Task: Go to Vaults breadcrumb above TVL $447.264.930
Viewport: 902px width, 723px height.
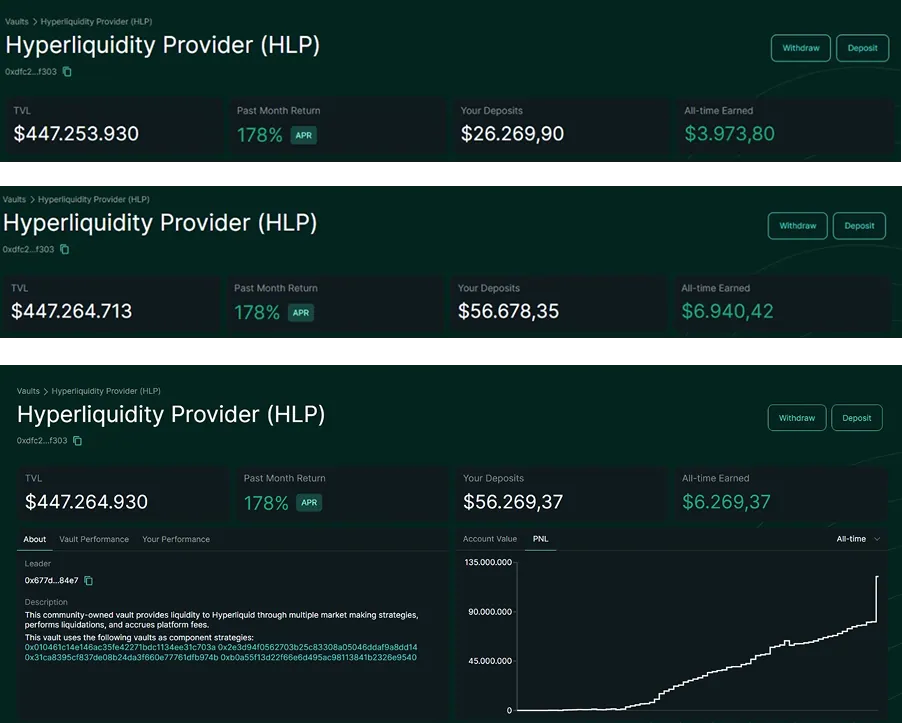Action: (x=28, y=391)
